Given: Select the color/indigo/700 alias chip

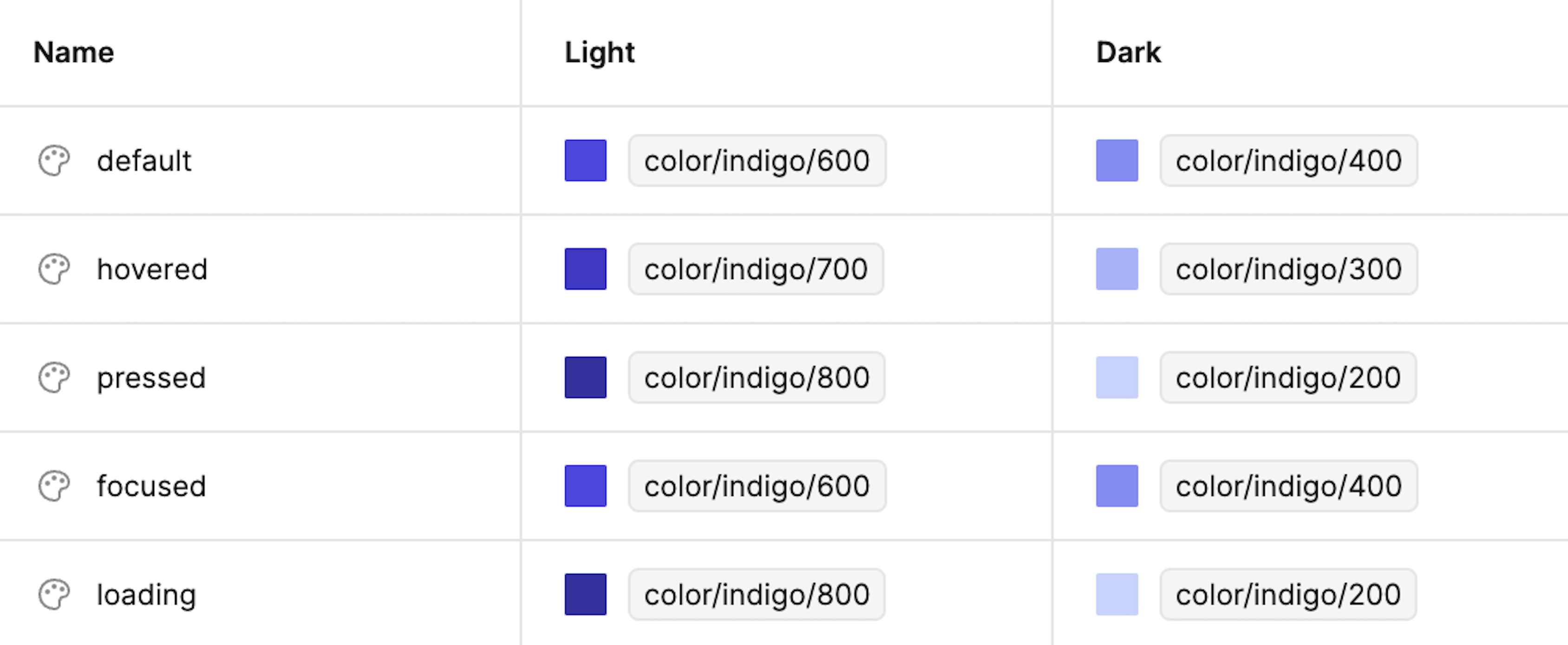Looking at the screenshot, I should tap(756, 269).
